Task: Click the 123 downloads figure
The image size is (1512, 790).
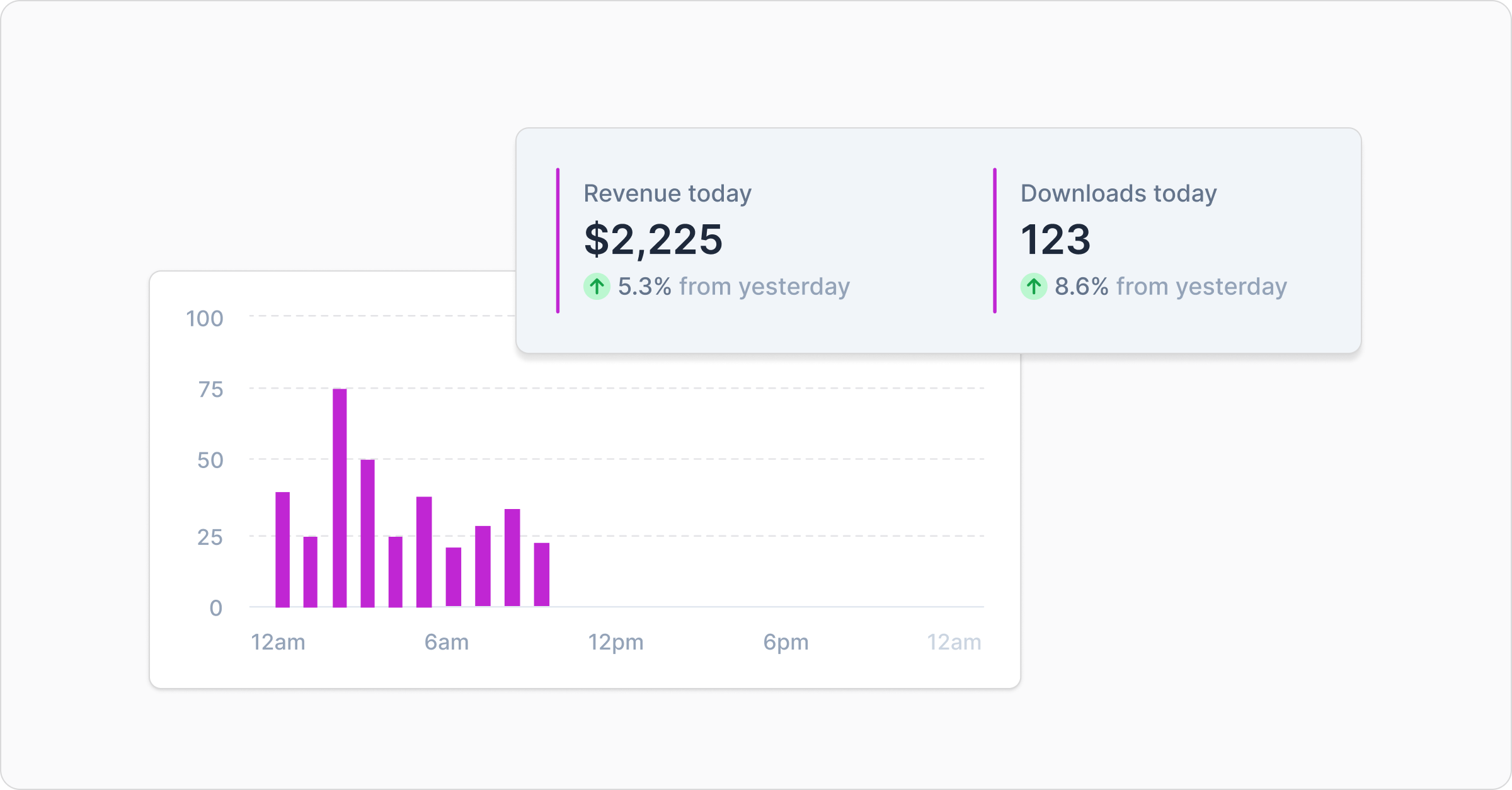Action: tap(1055, 239)
